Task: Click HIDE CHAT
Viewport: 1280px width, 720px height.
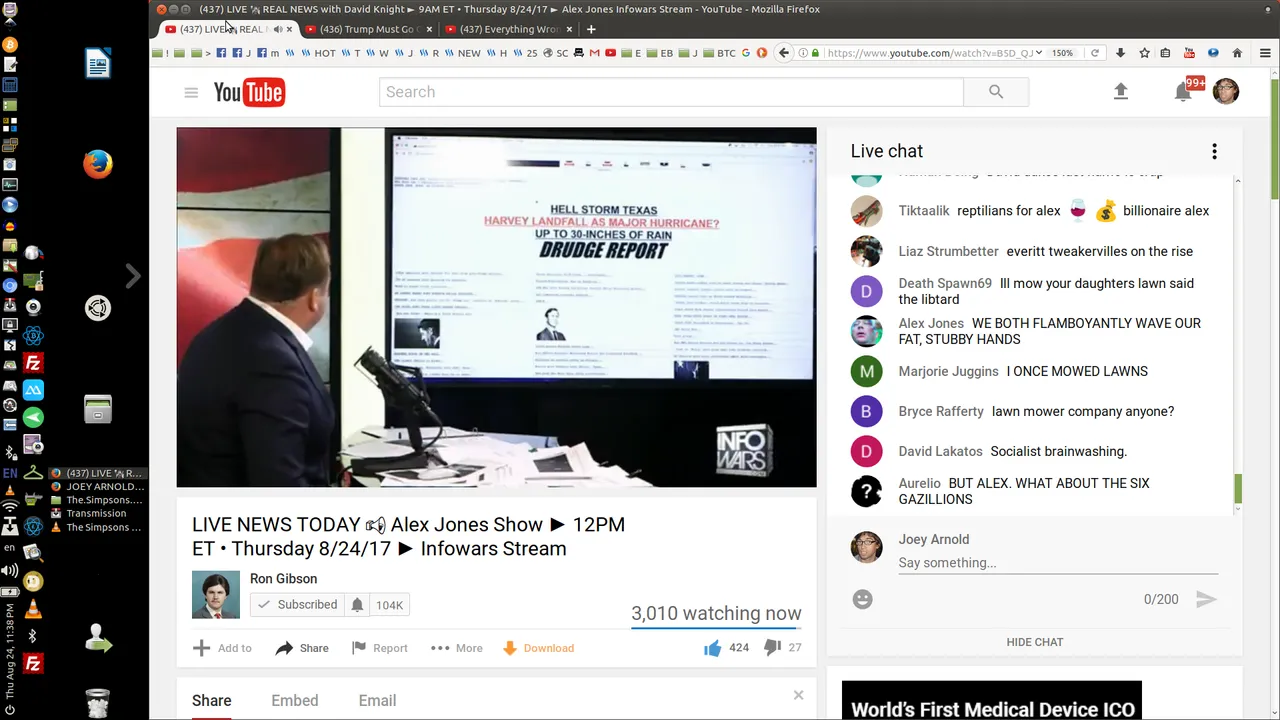Action: click(x=1035, y=642)
